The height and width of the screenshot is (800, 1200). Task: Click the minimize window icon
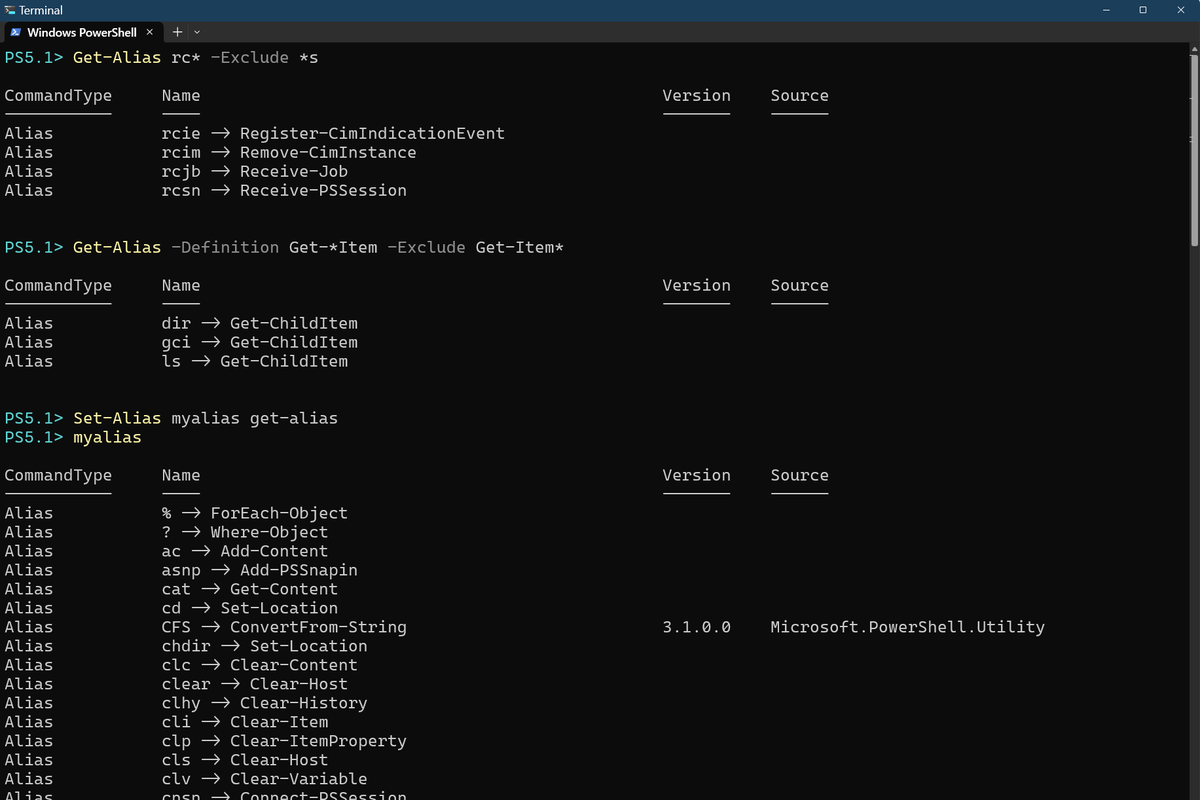[1106, 9]
